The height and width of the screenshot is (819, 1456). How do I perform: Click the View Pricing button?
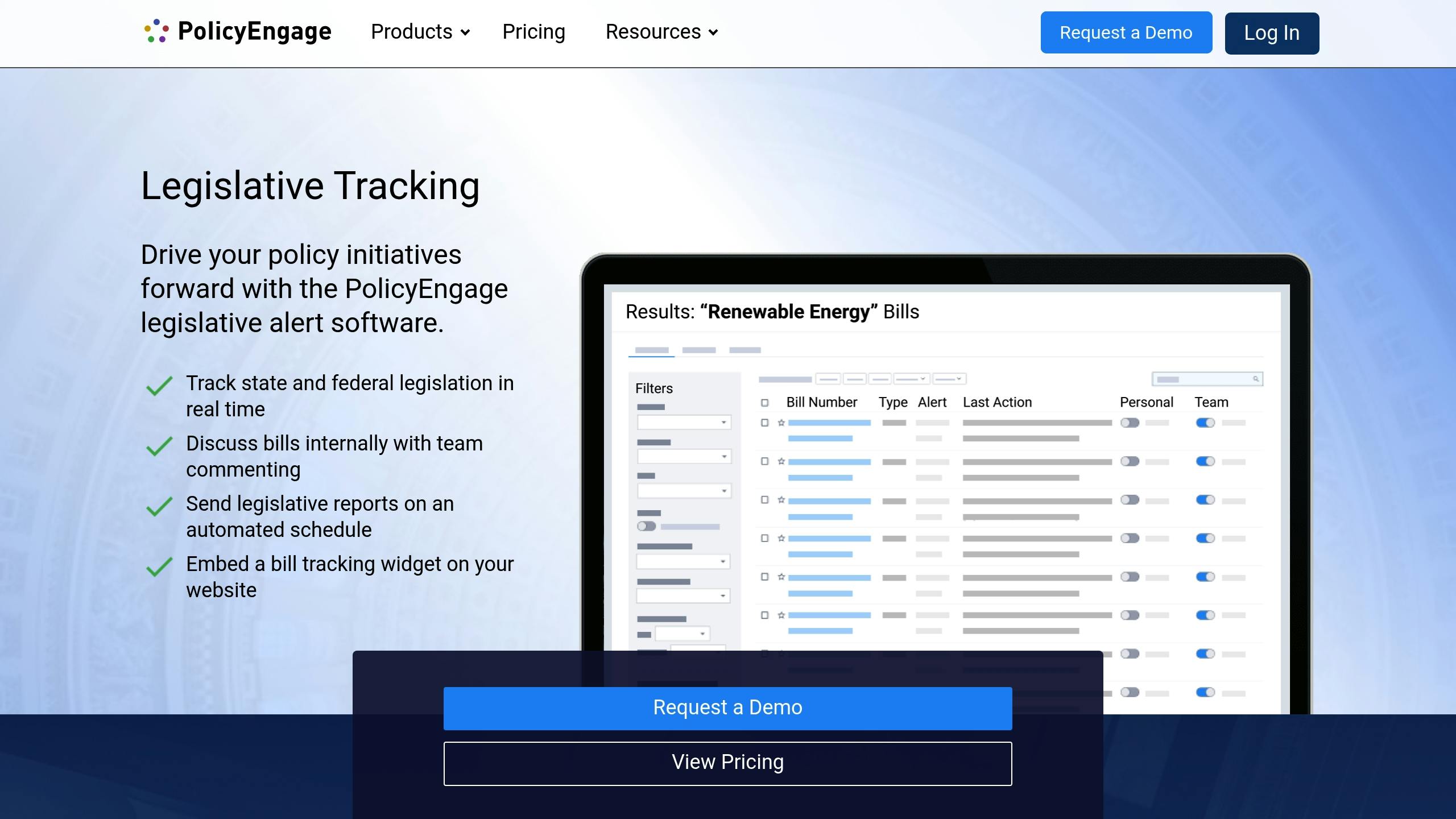(x=727, y=763)
